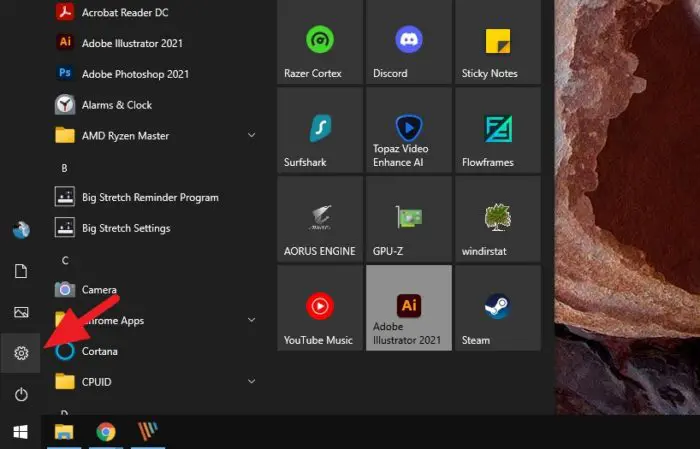Launch the Steam tile
Image resolution: width=700 pixels, height=449 pixels.
(x=498, y=308)
